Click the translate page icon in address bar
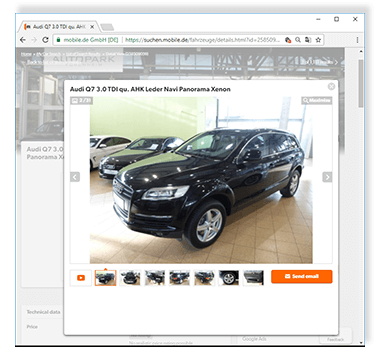 click(308, 40)
